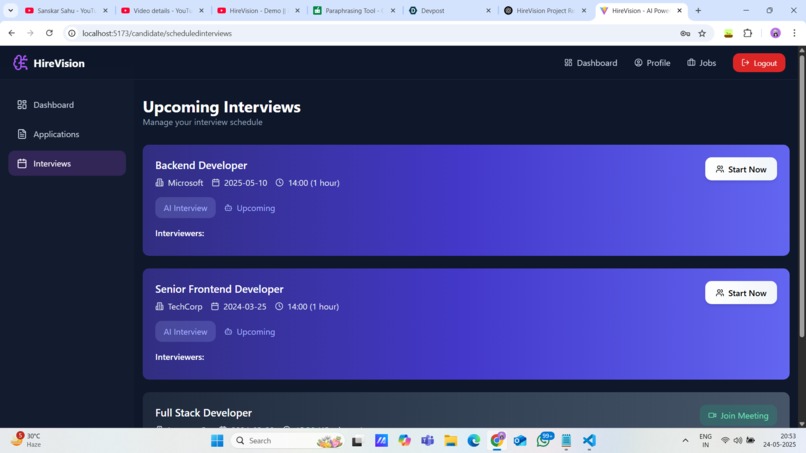806x453 pixels.
Task: Open the Chrome profile avatar
Action: click(775, 33)
